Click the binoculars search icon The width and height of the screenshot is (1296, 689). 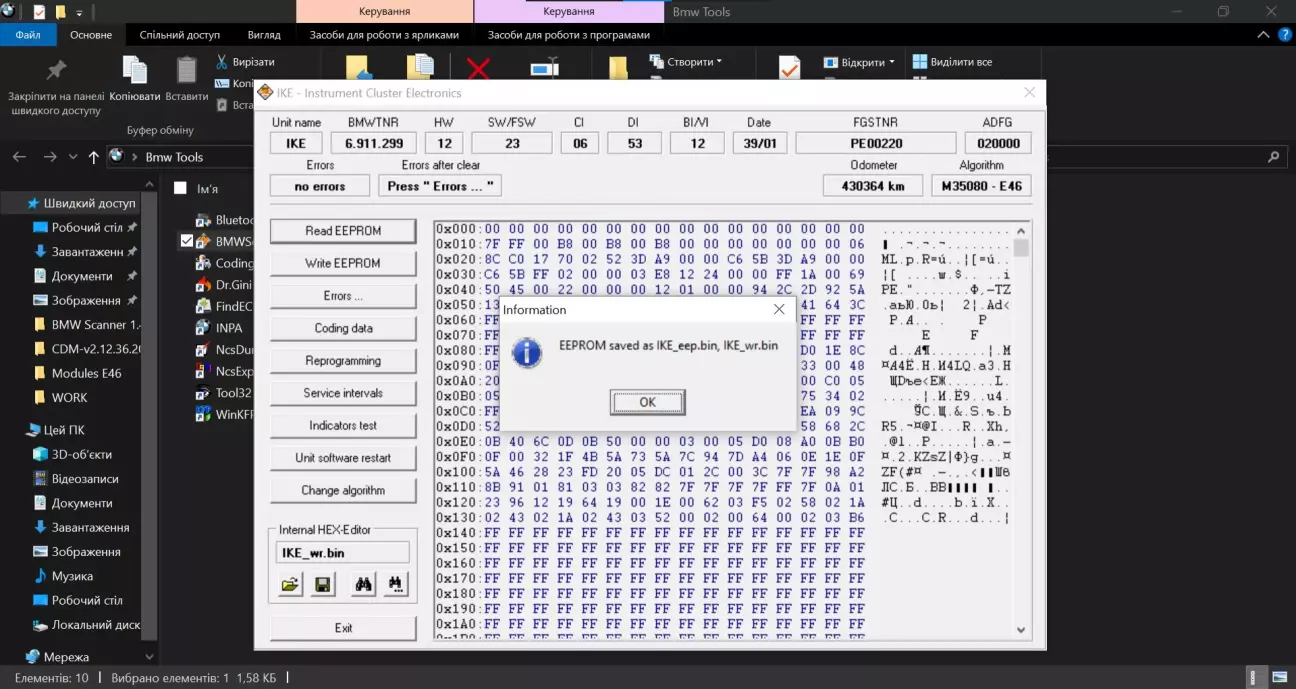[362, 585]
